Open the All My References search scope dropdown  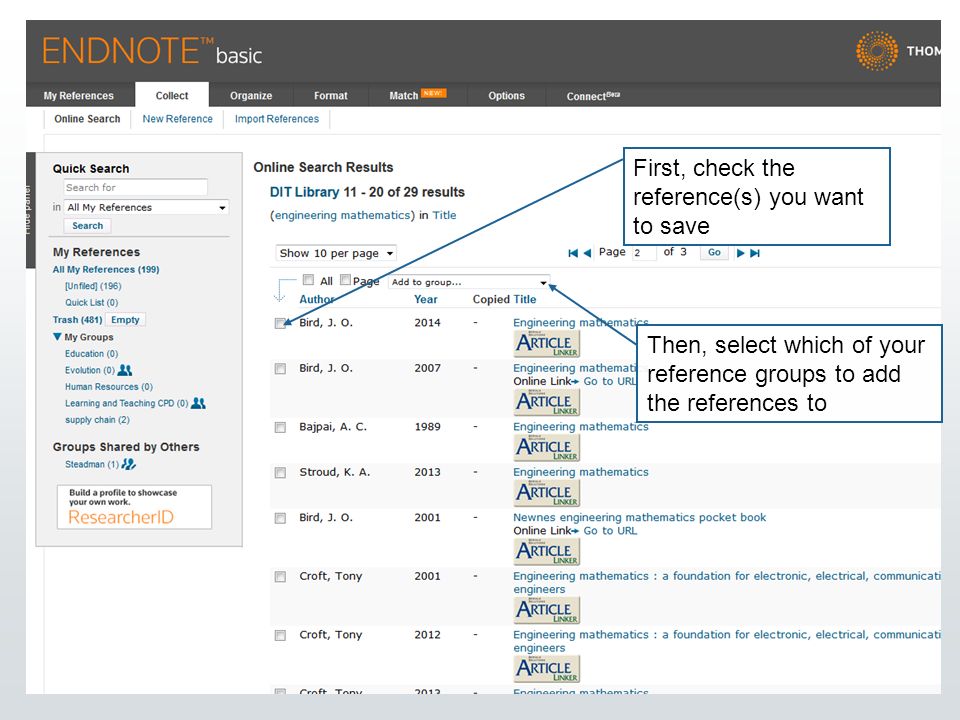click(146, 208)
